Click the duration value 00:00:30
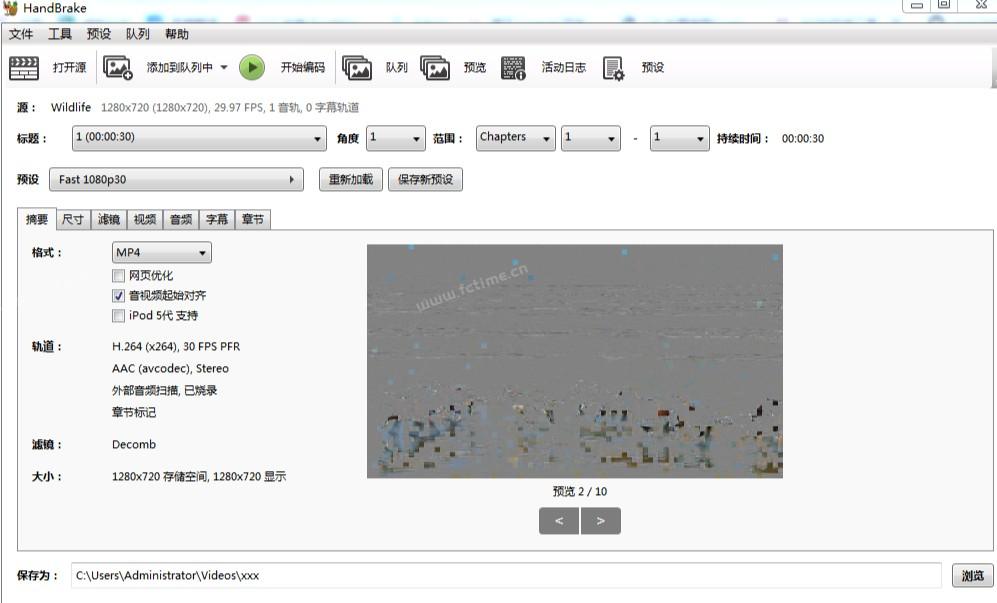Image resolution: width=997 pixels, height=603 pixels. tap(803, 139)
